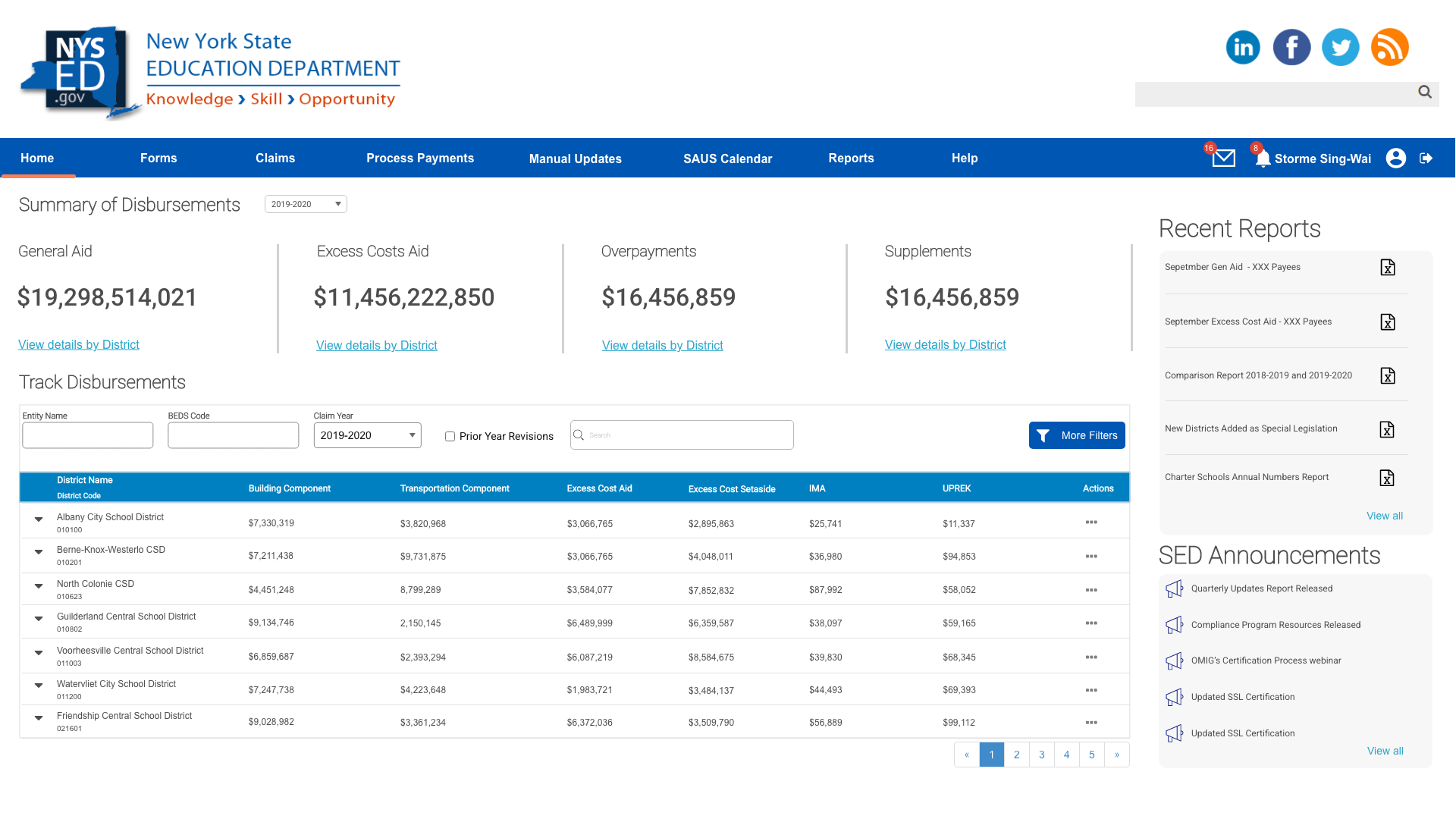Click the RSS feed icon
Screen dimensions: 1456x819
click(1389, 48)
